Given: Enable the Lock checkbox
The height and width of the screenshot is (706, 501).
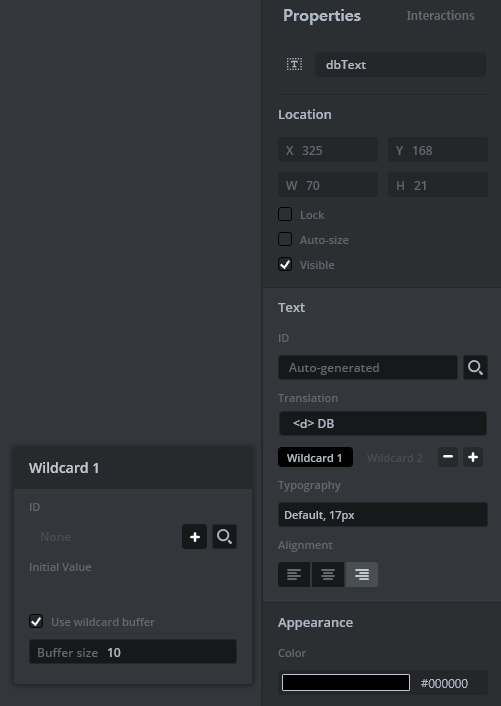Looking at the screenshot, I should pyautogui.click(x=285, y=214).
